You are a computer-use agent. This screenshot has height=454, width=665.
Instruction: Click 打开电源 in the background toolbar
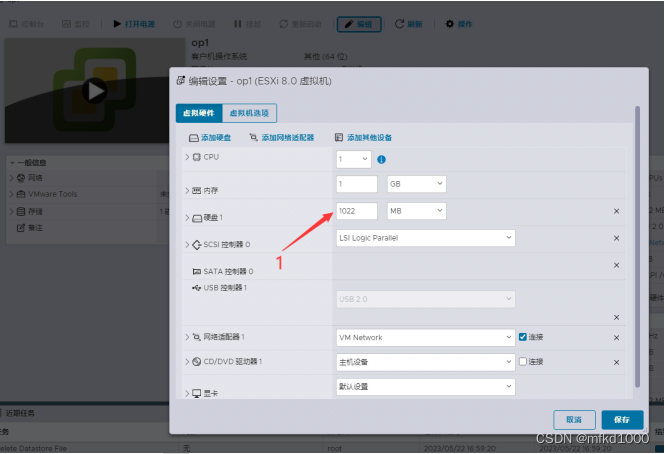tap(134, 24)
